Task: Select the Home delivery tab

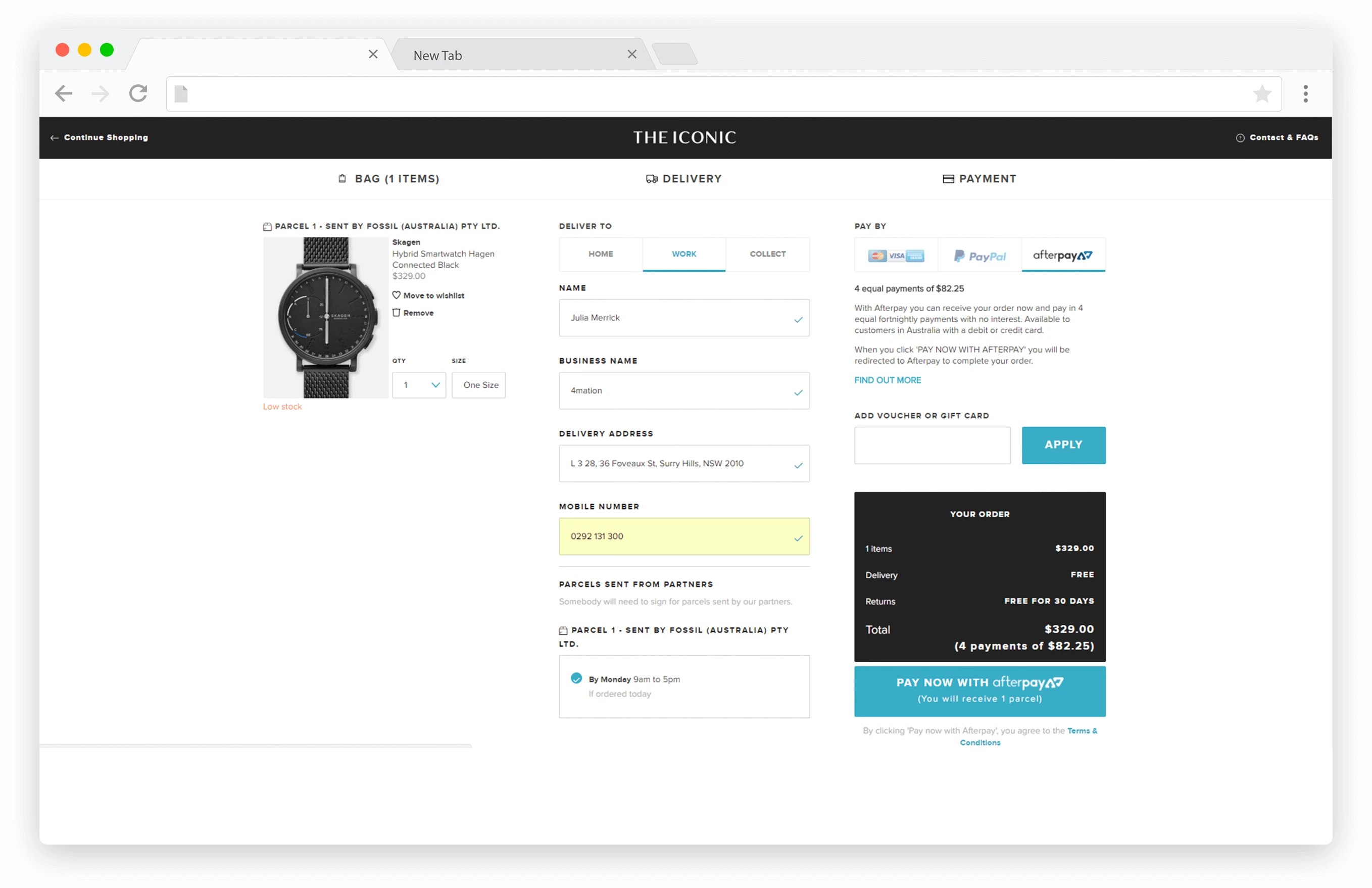Action: point(601,254)
